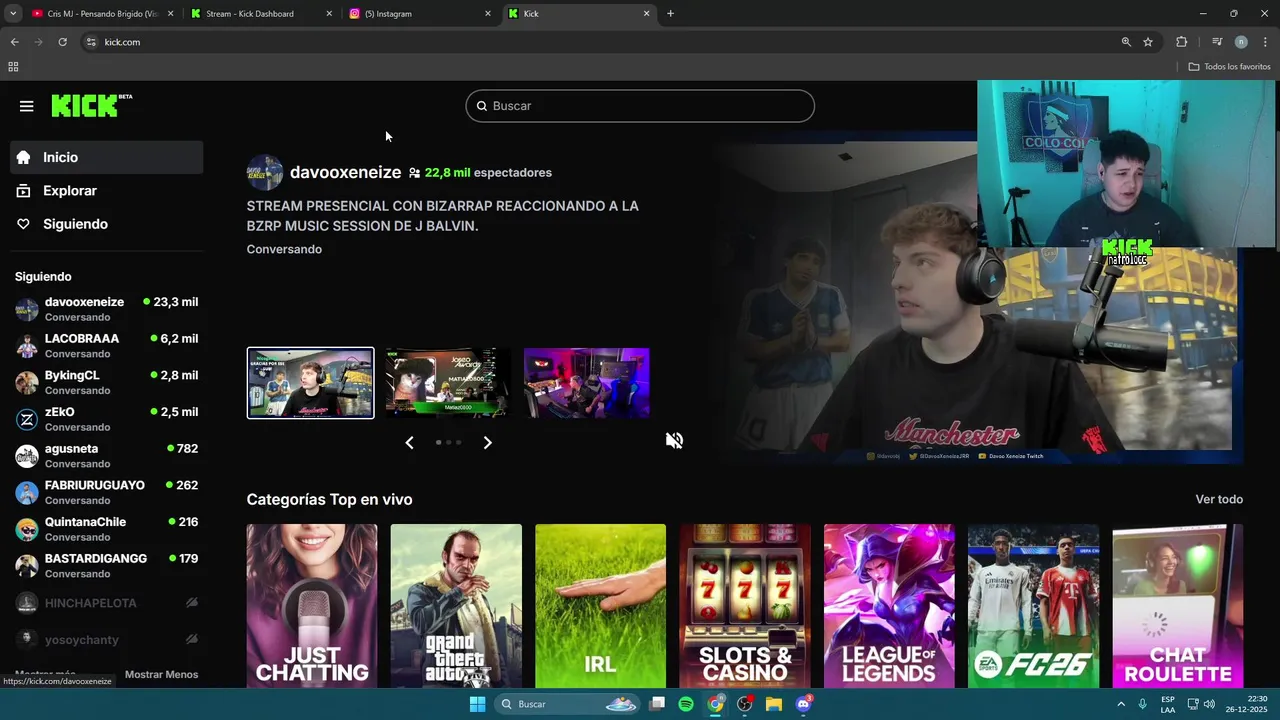Image resolution: width=1280 pixels, height=720 pixels.
Task: Show hidden system tray icons
Action: (1121, 704)
